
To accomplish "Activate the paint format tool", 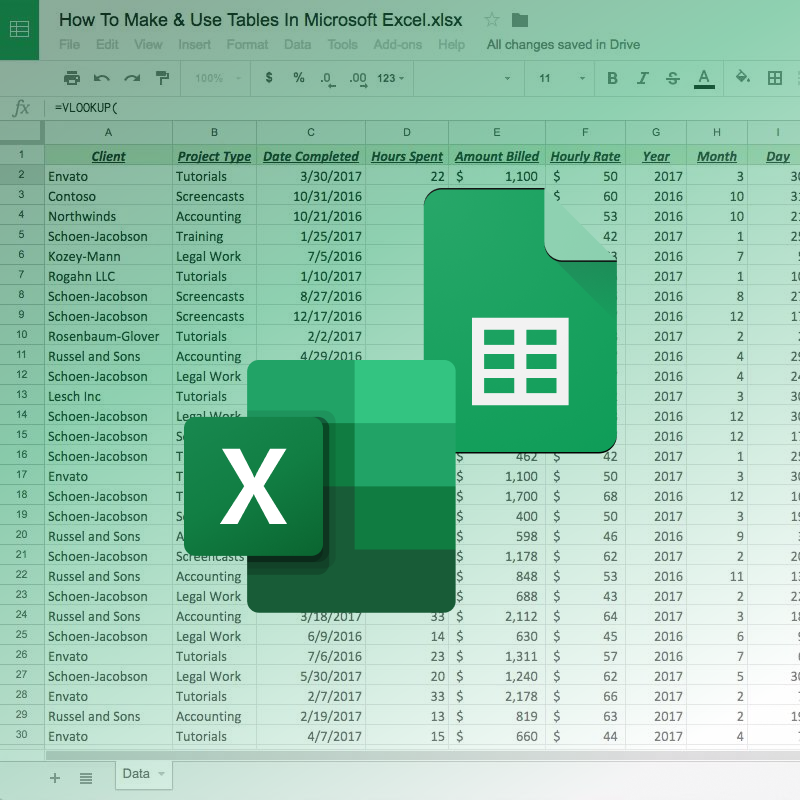I will 162,78.
